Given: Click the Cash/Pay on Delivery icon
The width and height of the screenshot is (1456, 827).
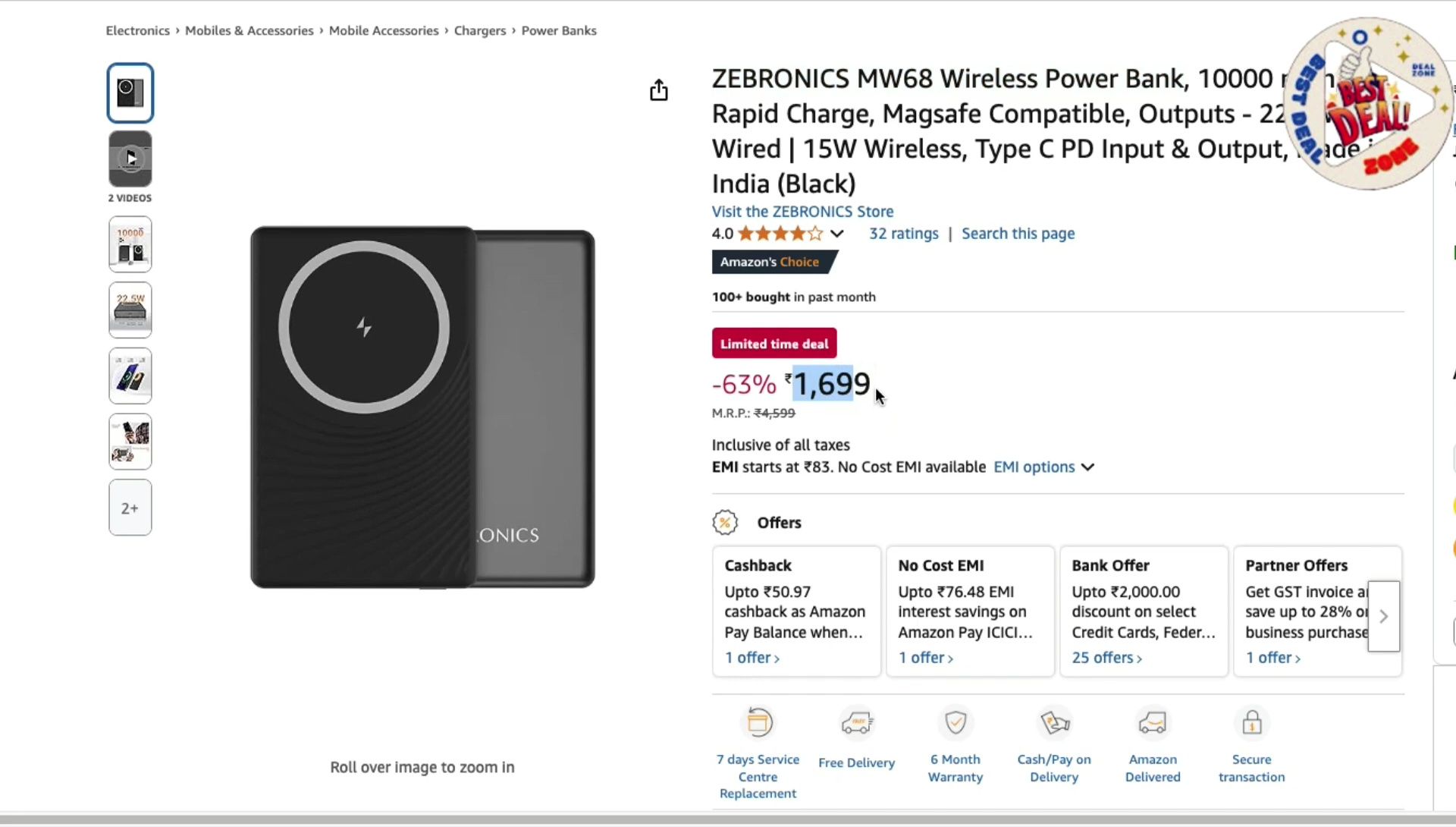Looking at the screenshot, I should pos(1054,722).
